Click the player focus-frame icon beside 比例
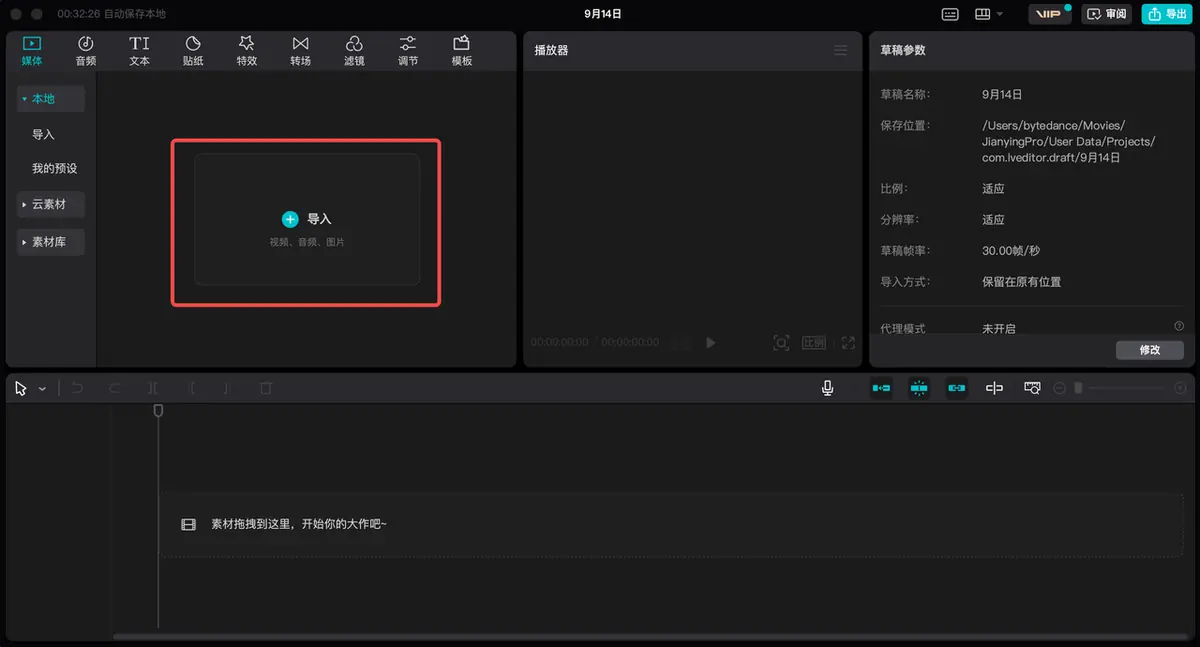The width and height of the screenshot is (1200, 647). coord(781,342)
